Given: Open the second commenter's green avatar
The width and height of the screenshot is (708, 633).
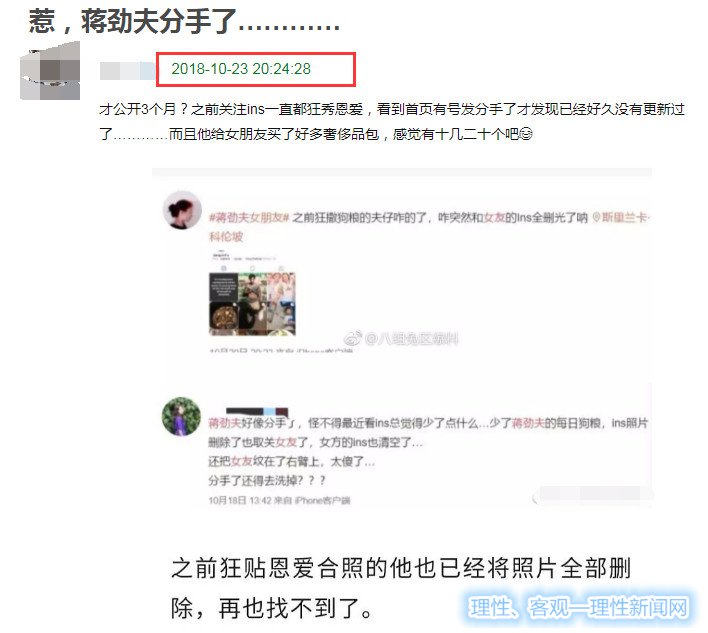Looking at the screenshot, I should 182,416.
